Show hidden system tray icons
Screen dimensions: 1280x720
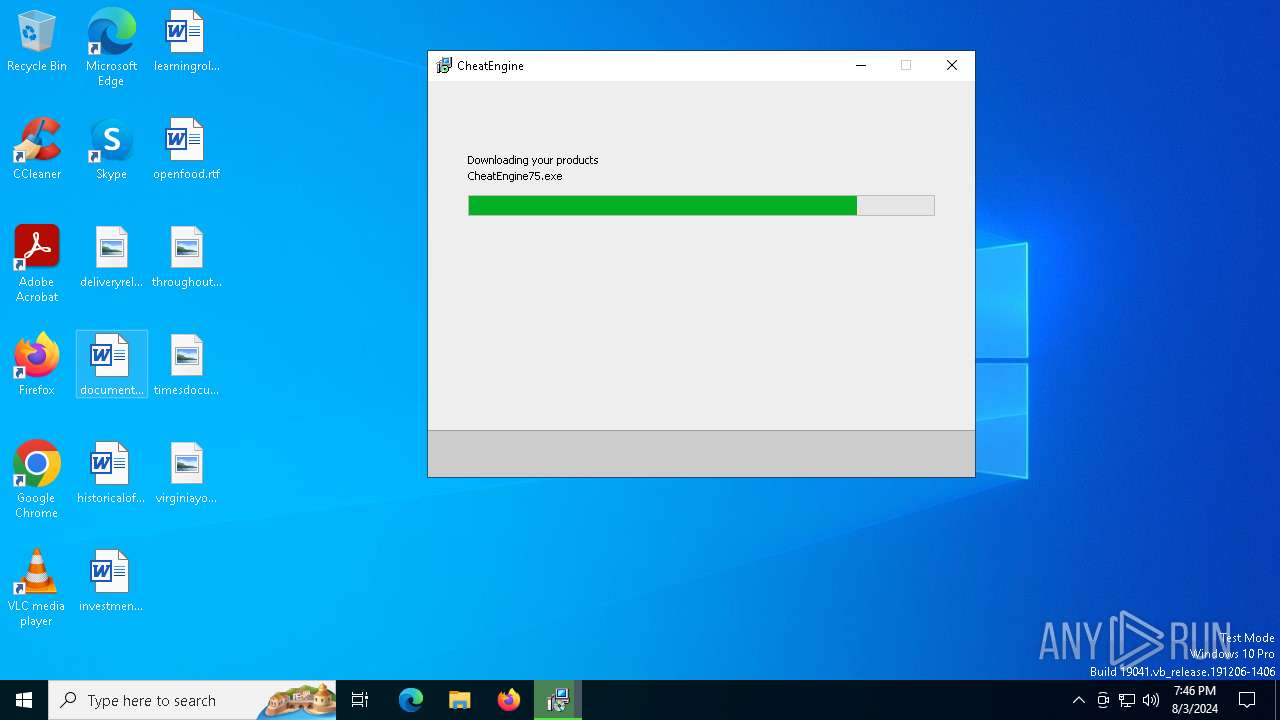click(x=1078, y=700)
